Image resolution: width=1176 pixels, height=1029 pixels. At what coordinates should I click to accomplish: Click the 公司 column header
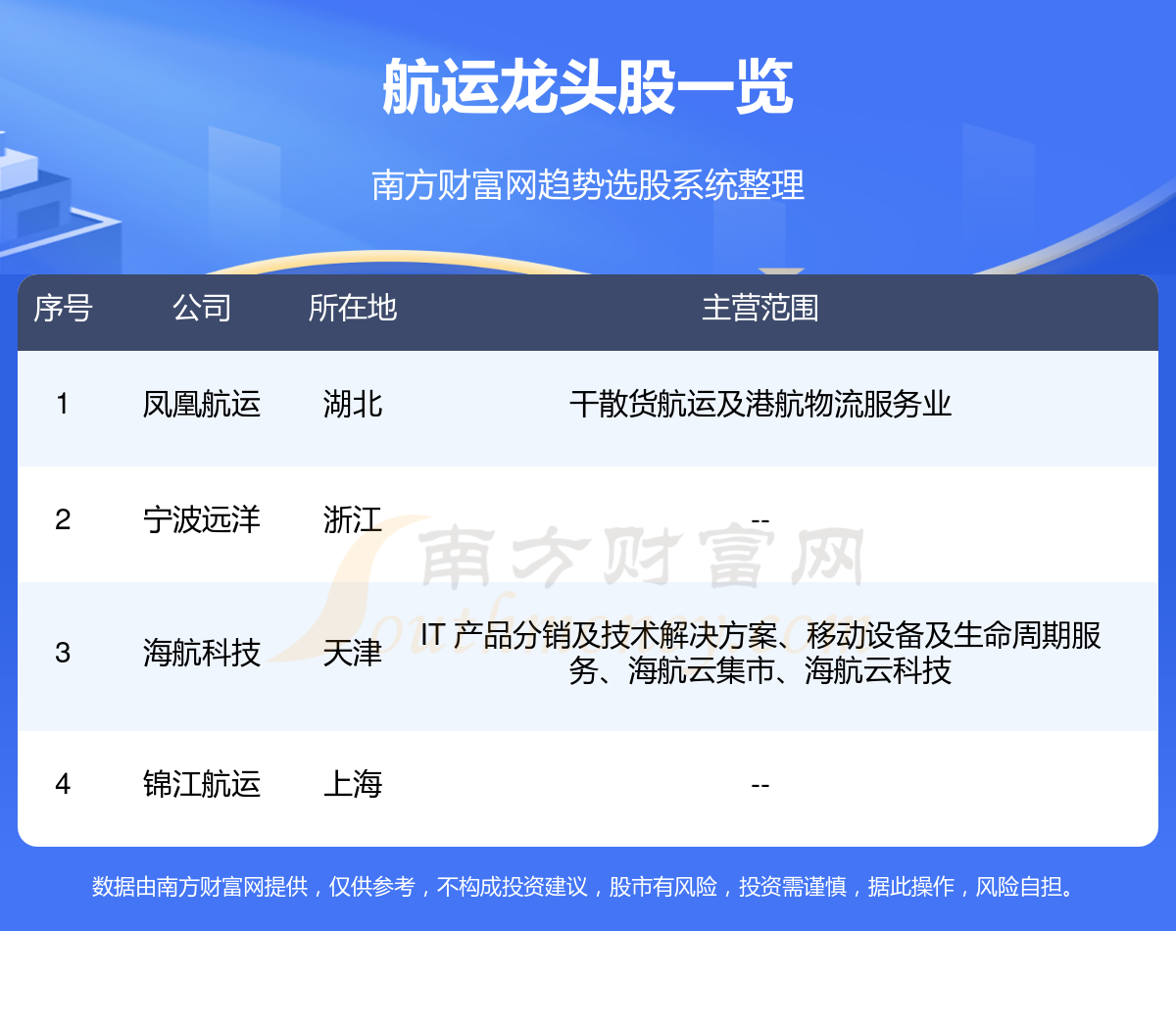[x=202, y=308]
